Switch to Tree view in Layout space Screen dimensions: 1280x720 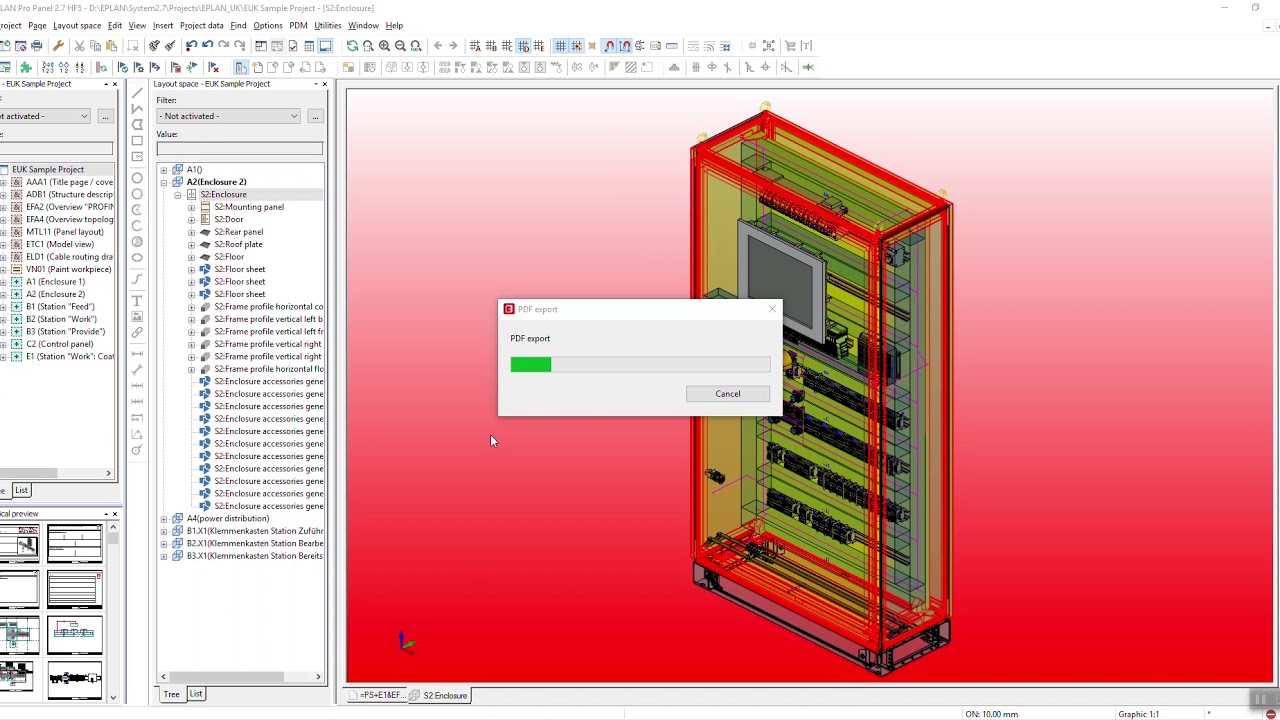pyautogui.click(x=172, y=694)
